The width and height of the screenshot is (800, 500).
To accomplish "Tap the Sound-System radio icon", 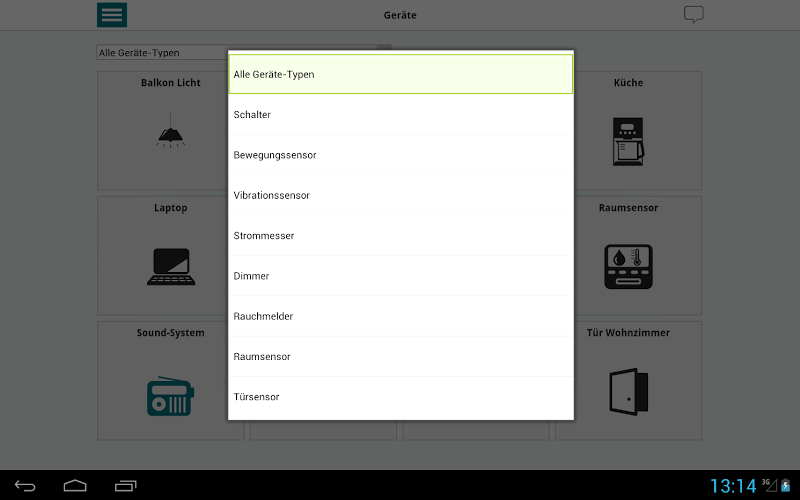I will pyautogui.click(x=170, y=396).
